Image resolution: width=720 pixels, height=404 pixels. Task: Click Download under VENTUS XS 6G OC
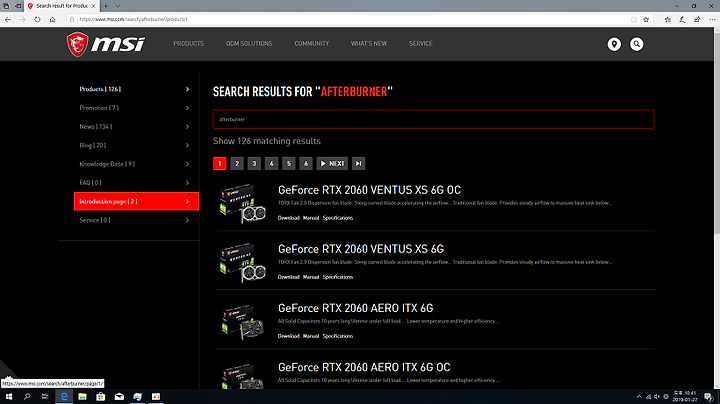288,218
